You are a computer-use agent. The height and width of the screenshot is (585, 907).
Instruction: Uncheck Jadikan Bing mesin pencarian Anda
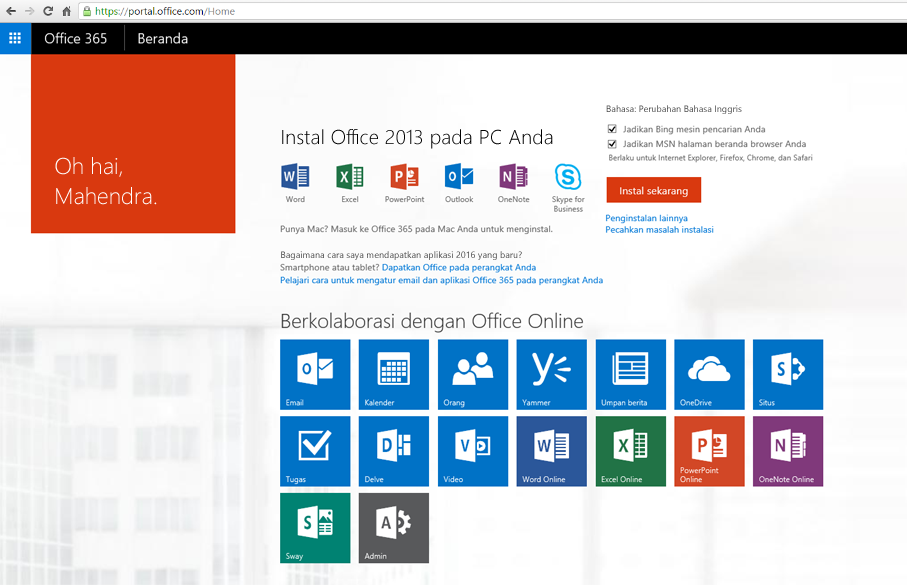coord(612,129)
